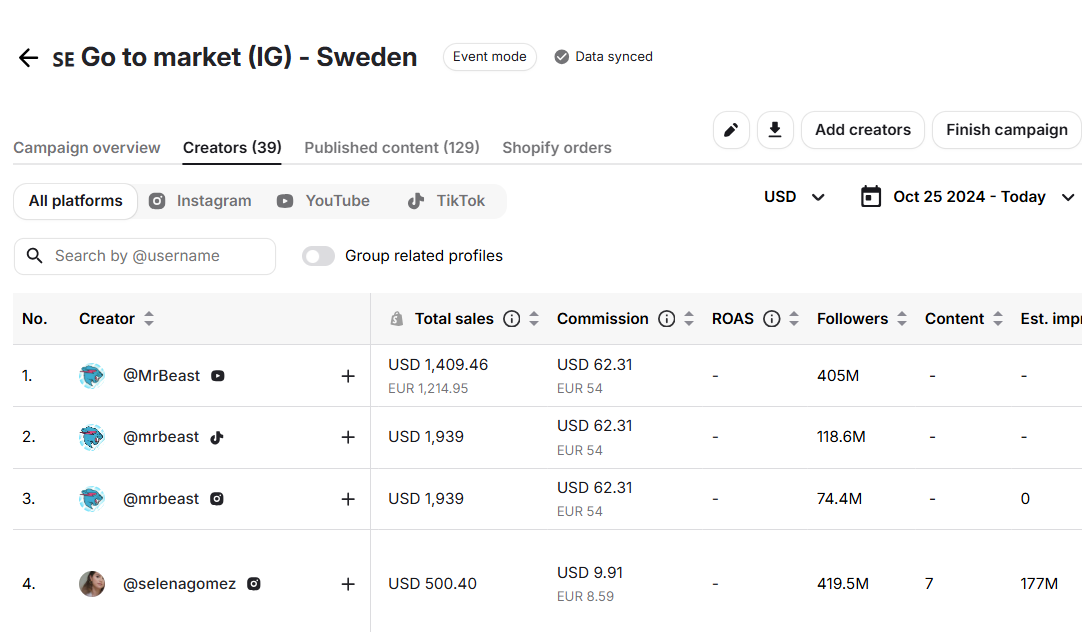Viewport: 1089px width, 632px height.
Task: Open the USD currency dropdown
Action: click(x=795, y=197)
